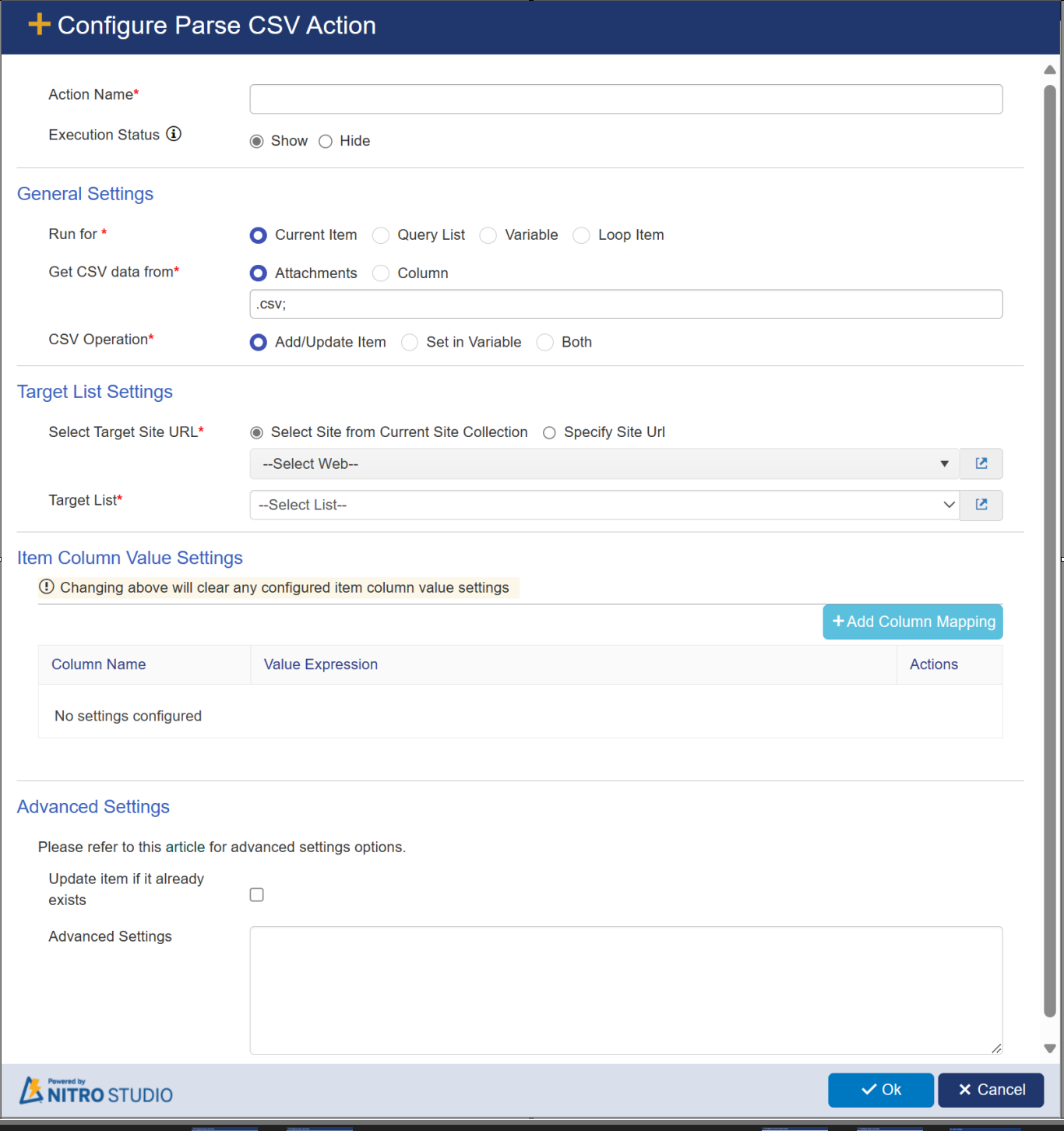Click the Advanced Settings section heading
The width and height of the screenshot is (1064, 1131).
tap(93, 807)
